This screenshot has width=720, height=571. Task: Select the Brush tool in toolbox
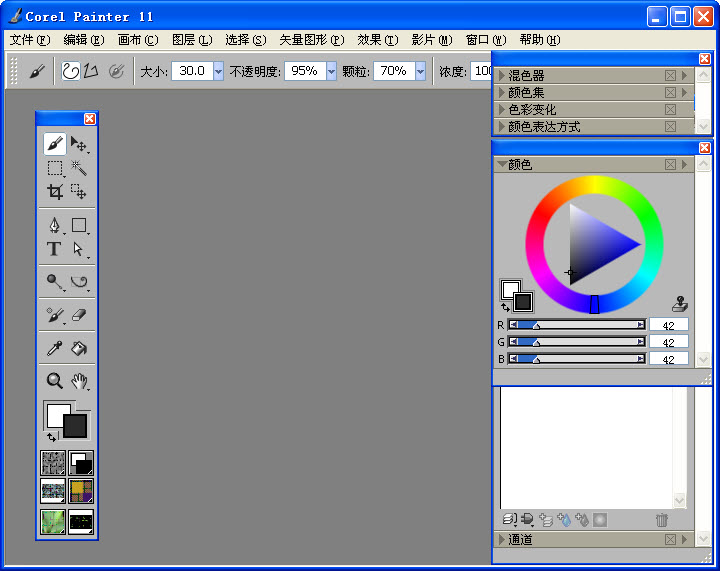[55, 144]
